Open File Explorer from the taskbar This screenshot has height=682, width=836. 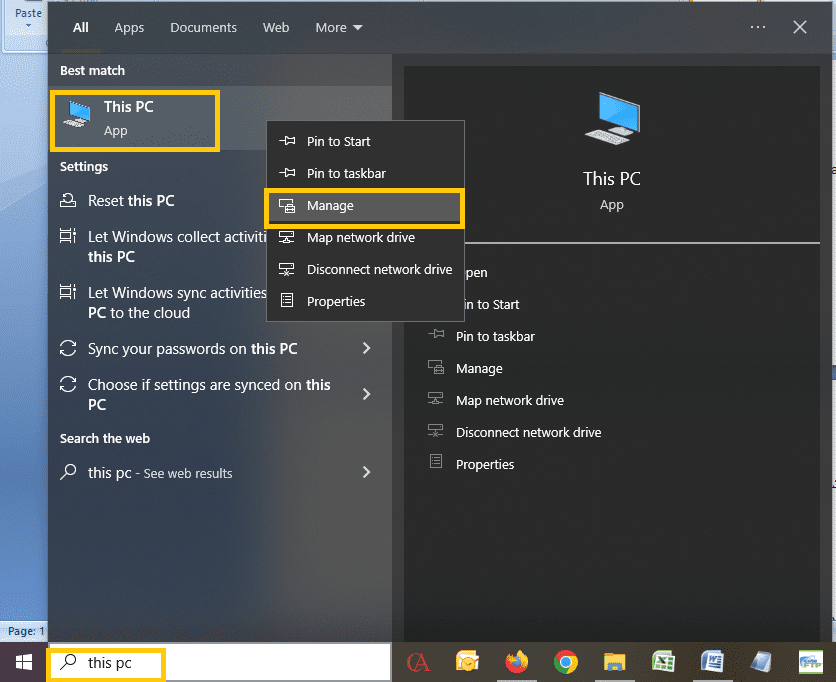614,662
